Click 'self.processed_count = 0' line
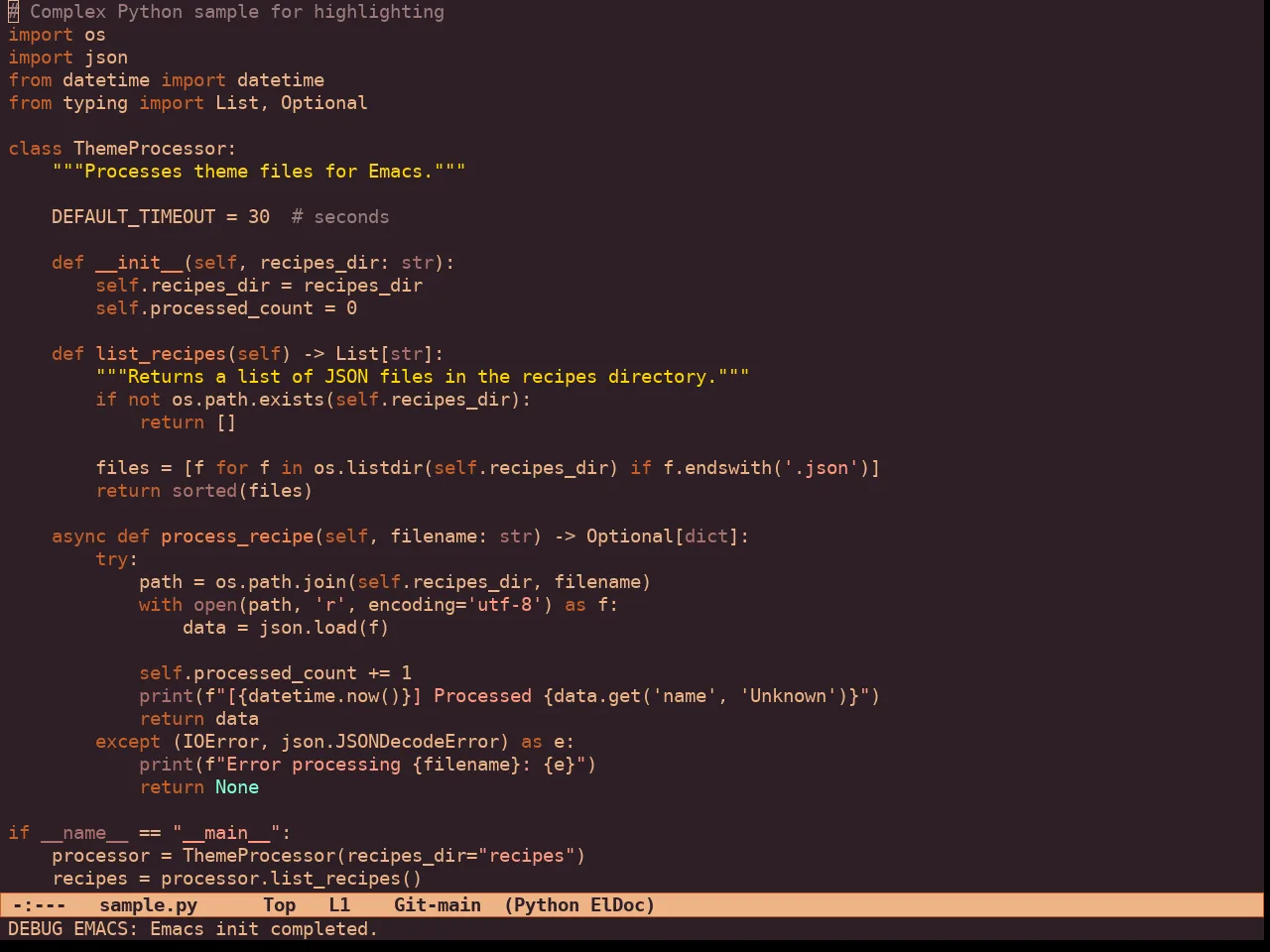Screen dimensions: 1270x952 [x=226, y=308]
